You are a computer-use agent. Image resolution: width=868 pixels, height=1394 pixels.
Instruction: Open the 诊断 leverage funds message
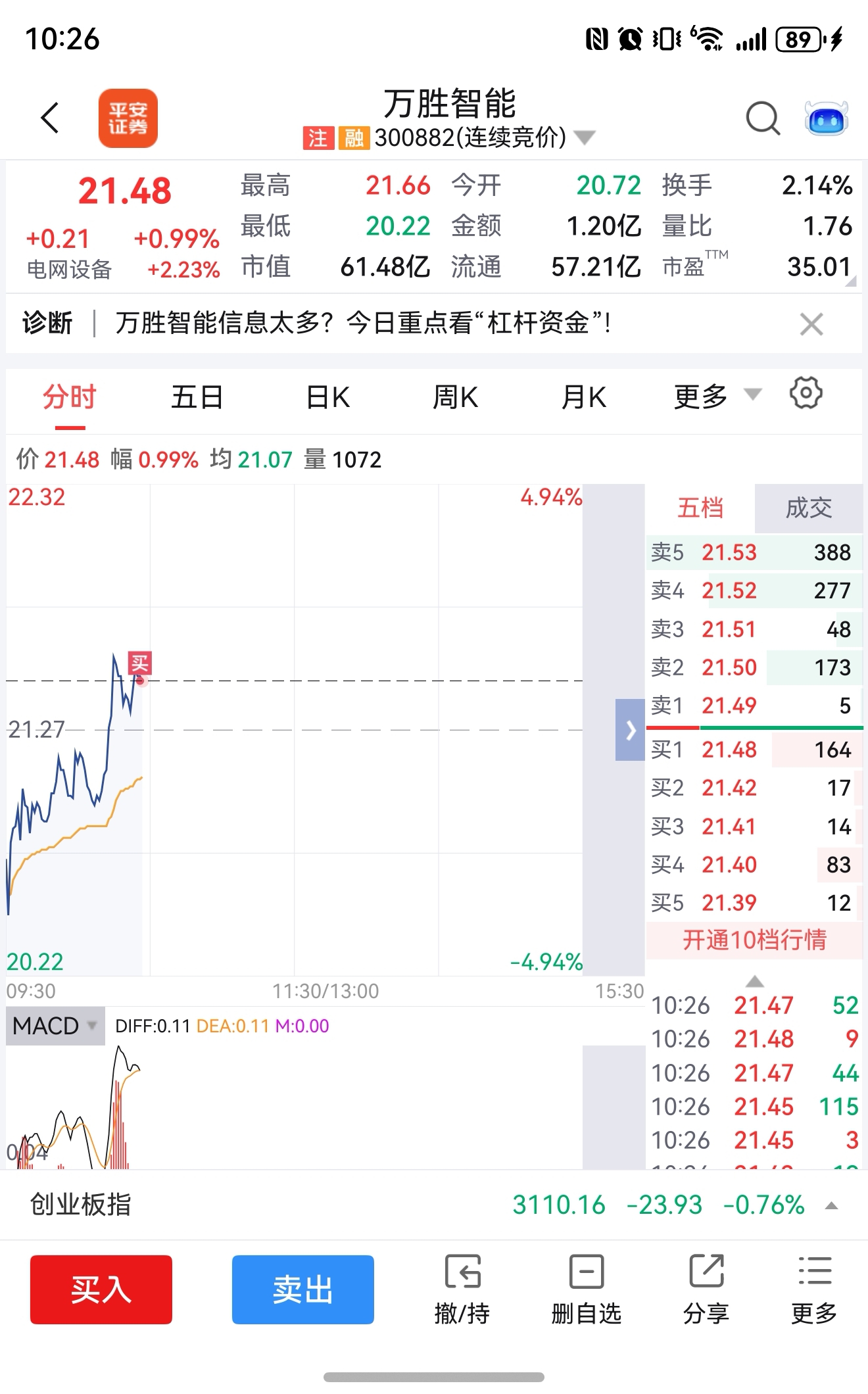[364, 324]
